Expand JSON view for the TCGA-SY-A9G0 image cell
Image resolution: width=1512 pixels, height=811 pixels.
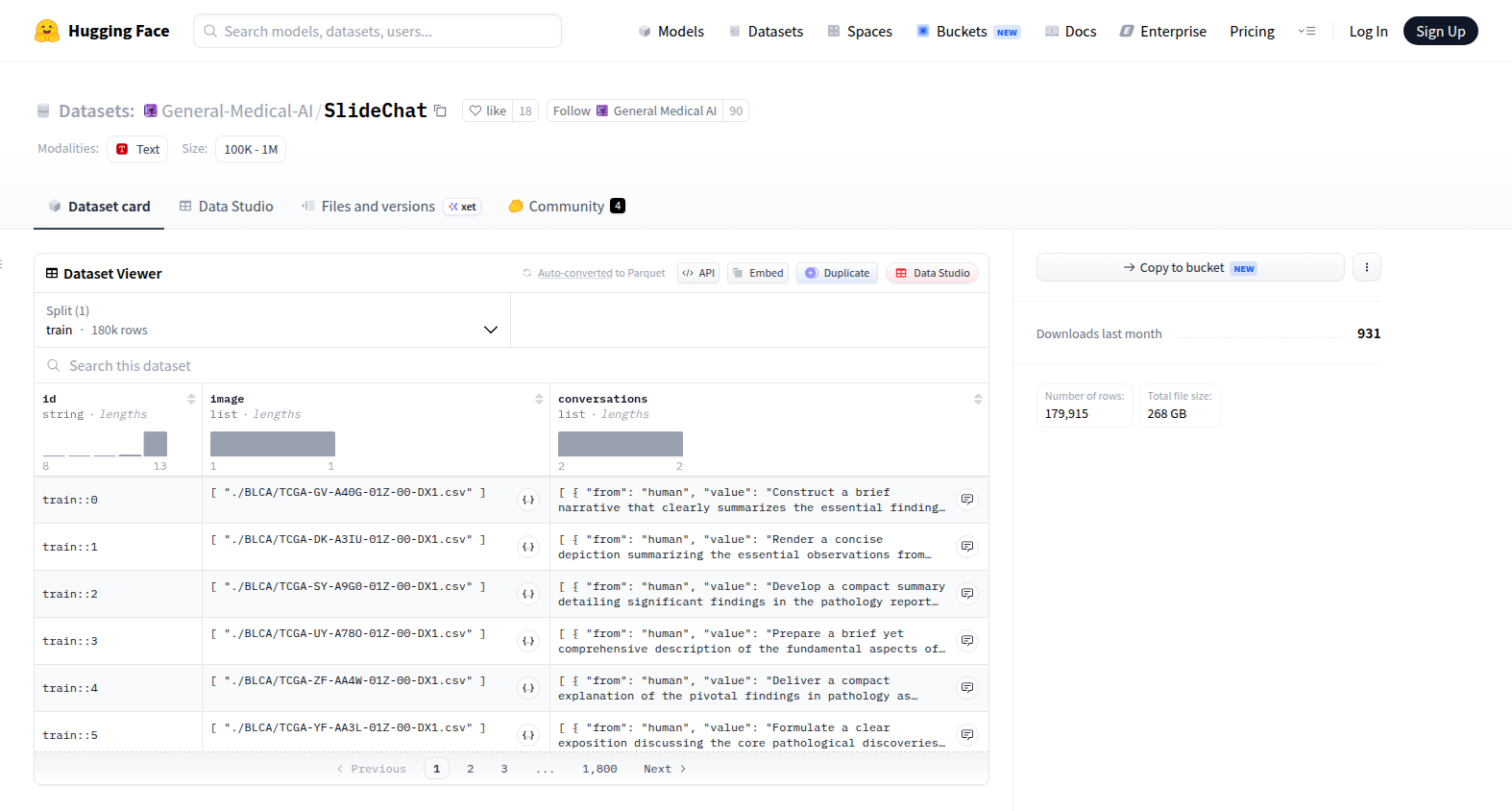tap(528, 594)
